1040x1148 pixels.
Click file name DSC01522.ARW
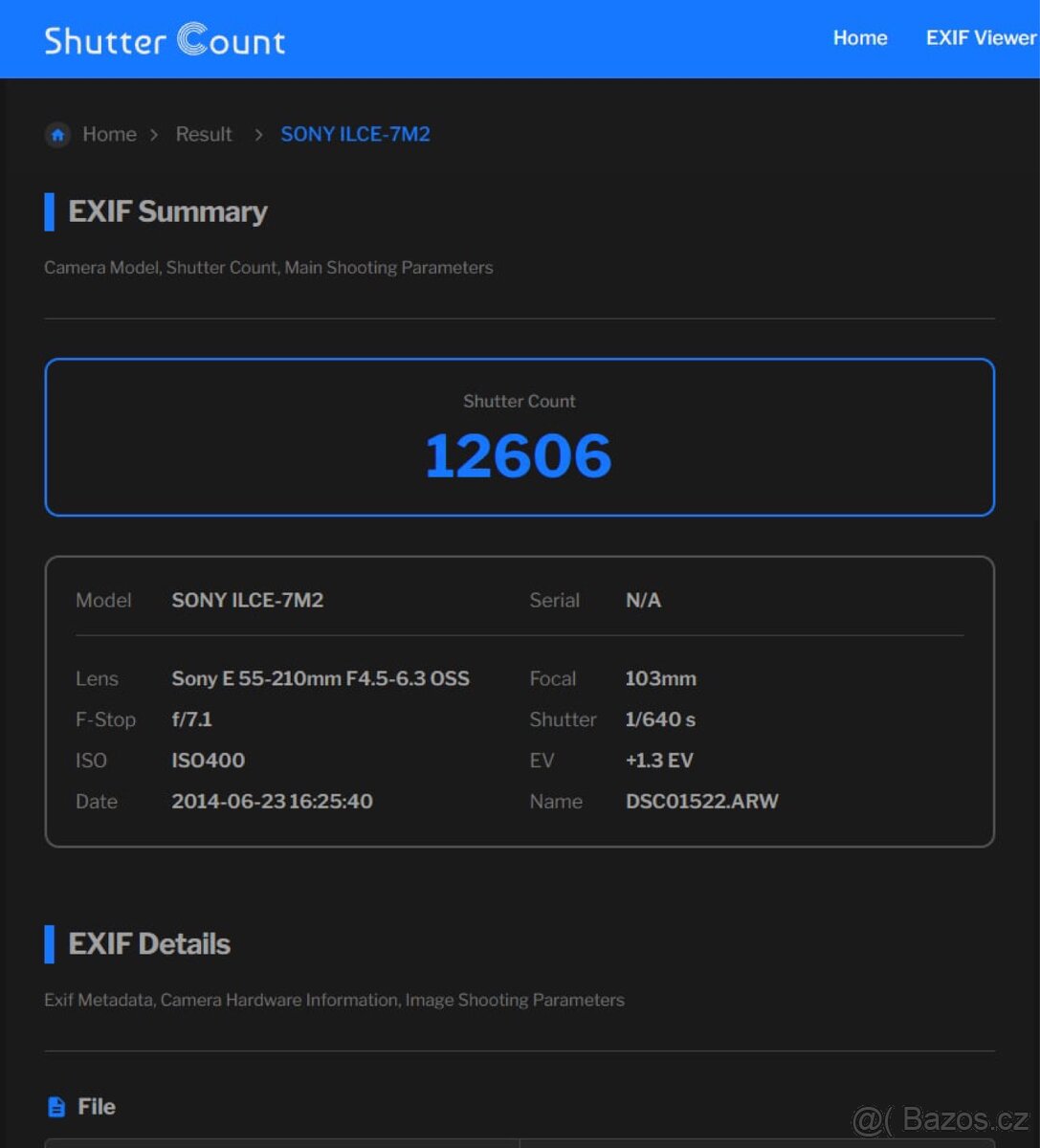pyautogui.click(x=702, y=802)
